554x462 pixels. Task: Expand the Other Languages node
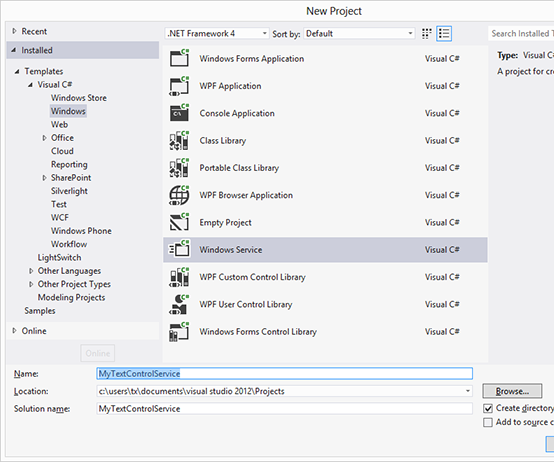pyautogui.click(x=31, y=271)
